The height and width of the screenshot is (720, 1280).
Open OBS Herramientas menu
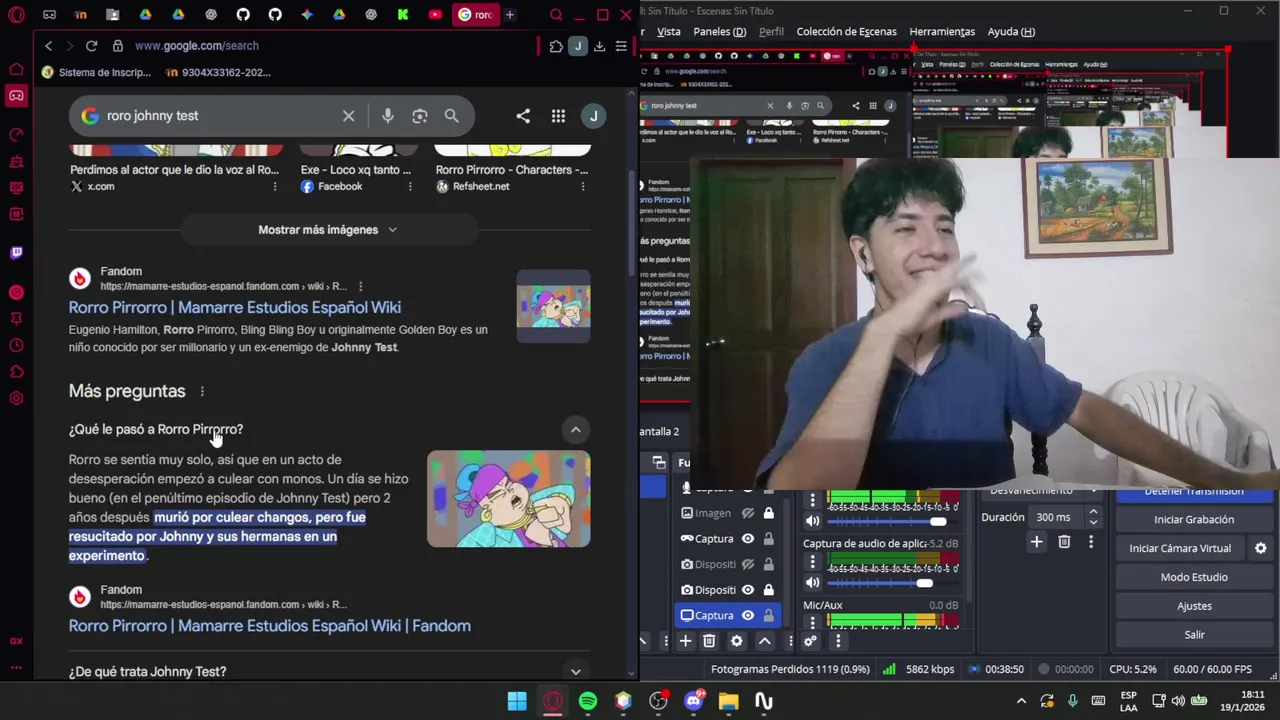pos(941,32)
